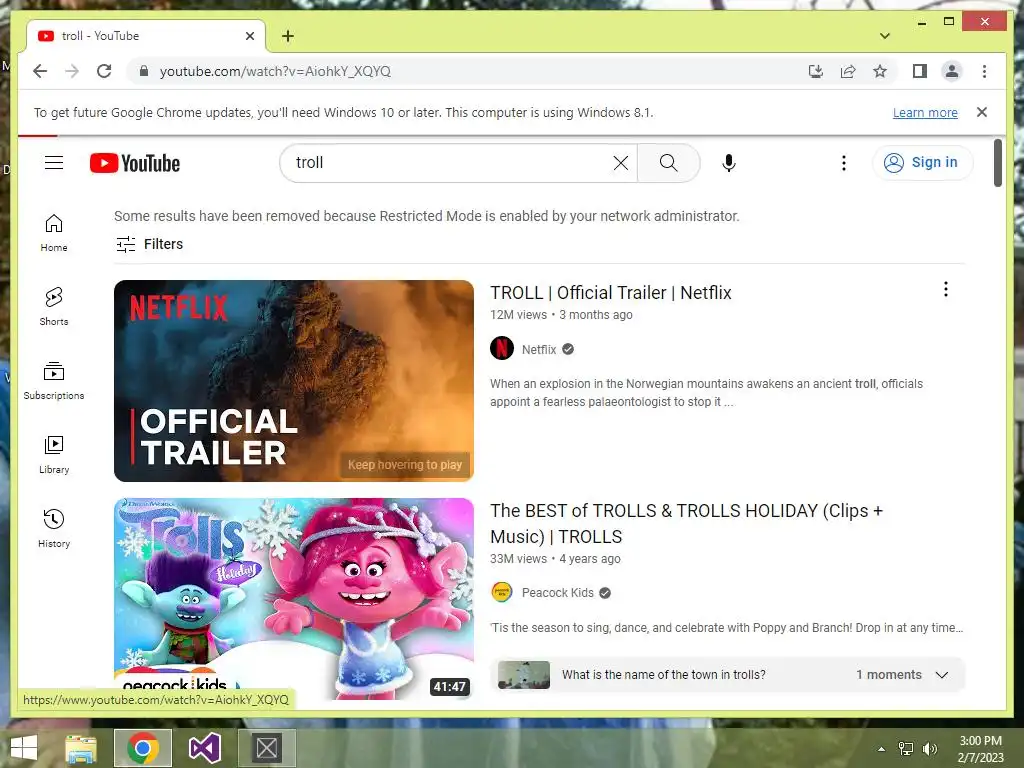The image size is (1024, 768).
Task: Open the search Filters
Action: point(150,244)
